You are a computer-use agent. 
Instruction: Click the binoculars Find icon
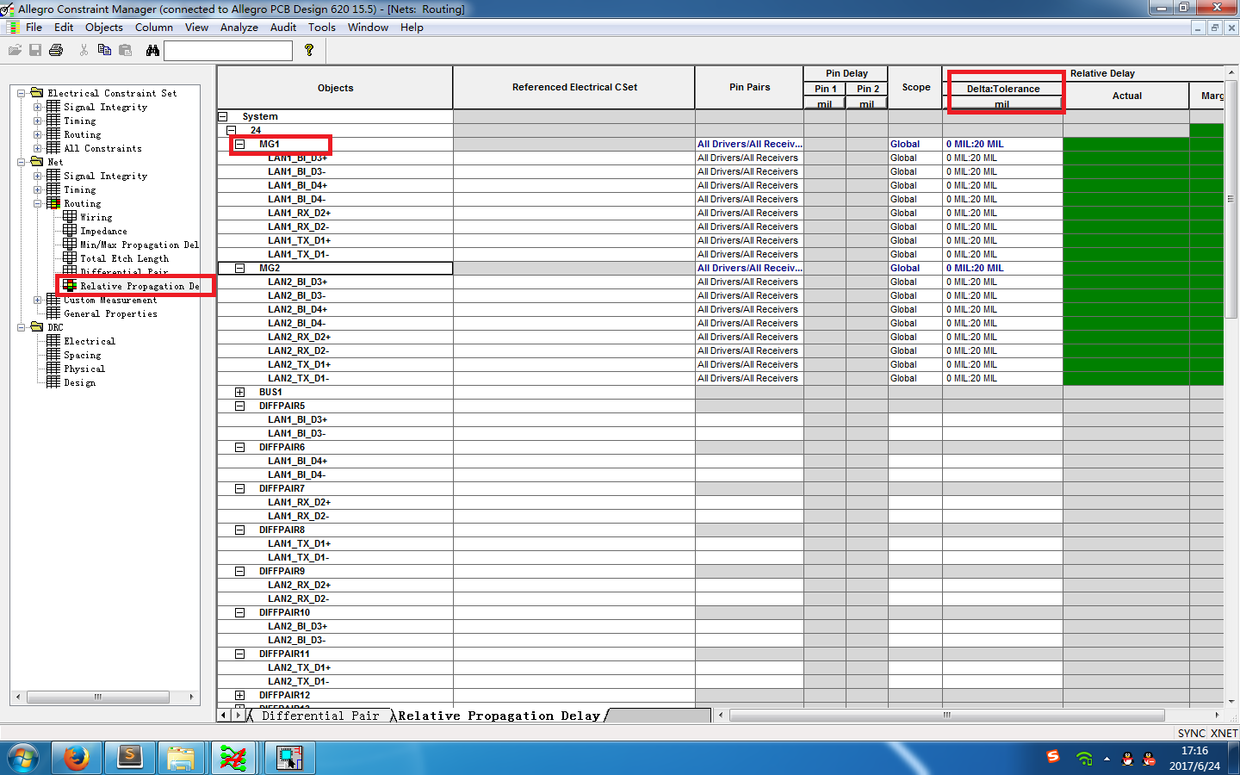coord(153,50)
